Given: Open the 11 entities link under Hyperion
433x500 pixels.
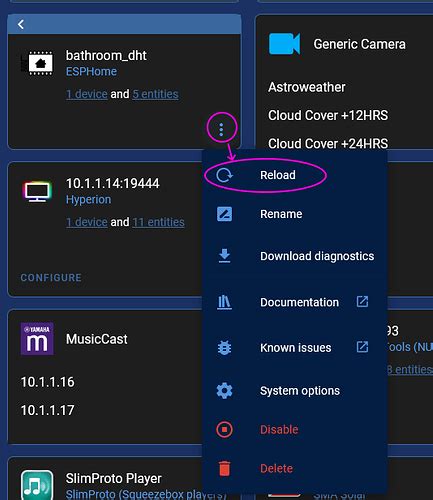Looking at the screenshot, I should point(158,222).
